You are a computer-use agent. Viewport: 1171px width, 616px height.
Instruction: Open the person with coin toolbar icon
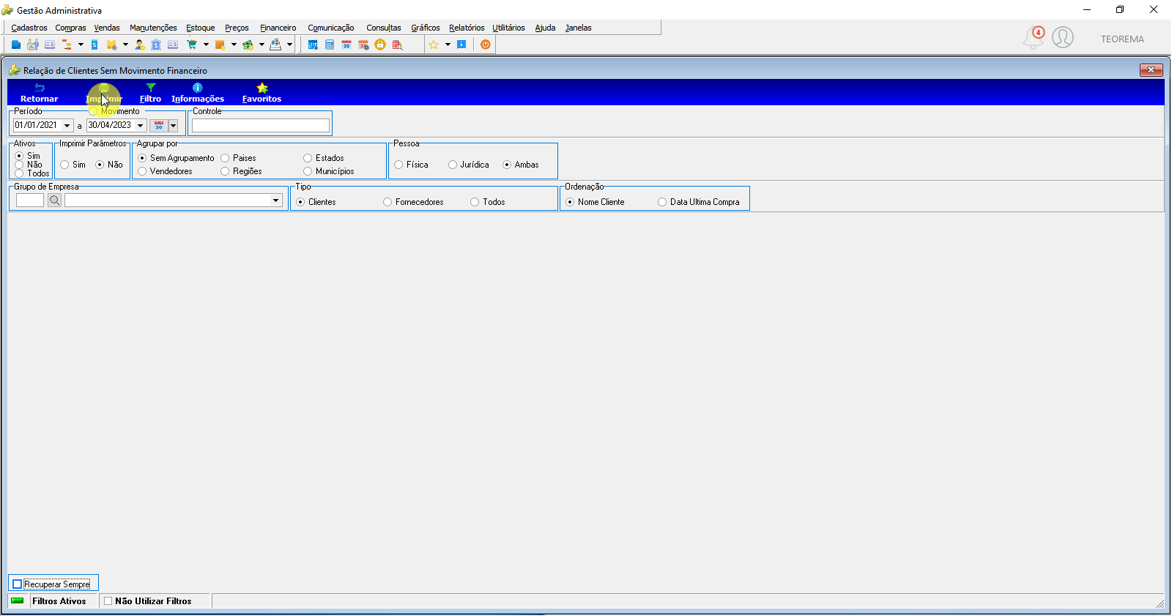click(x=140, y=45)
